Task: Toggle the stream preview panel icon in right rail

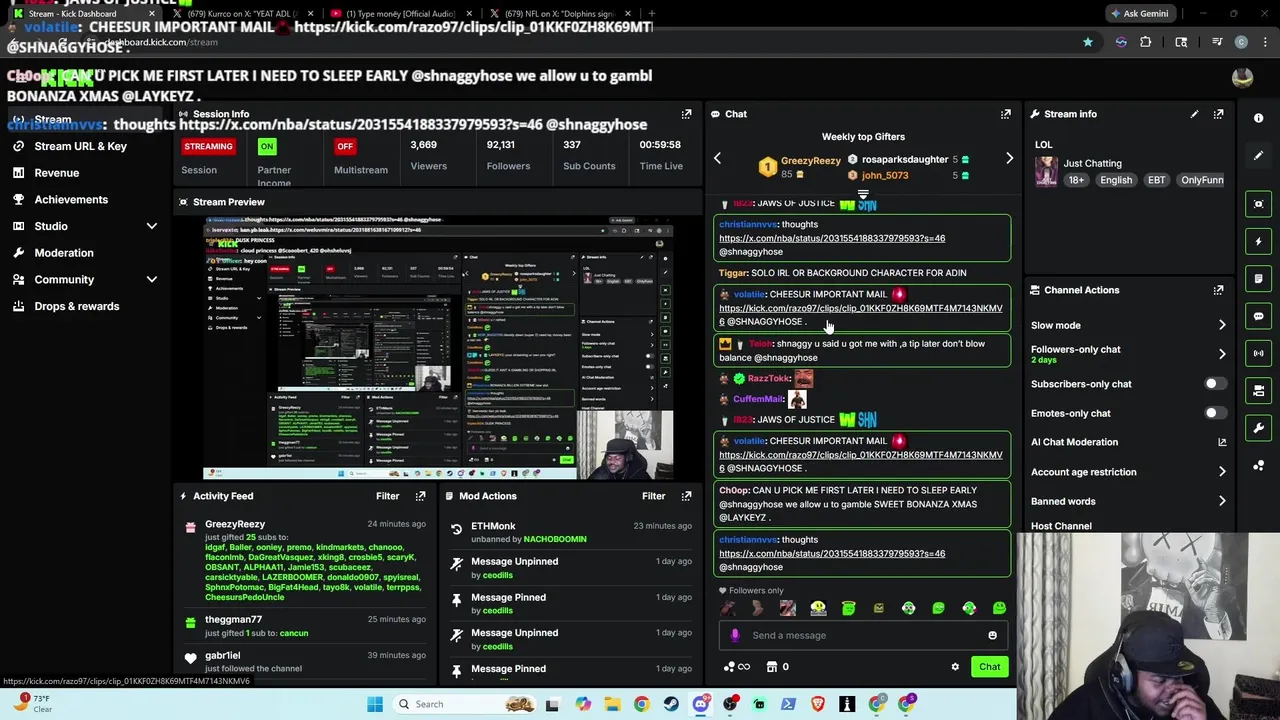Action: click(1258, 204)
